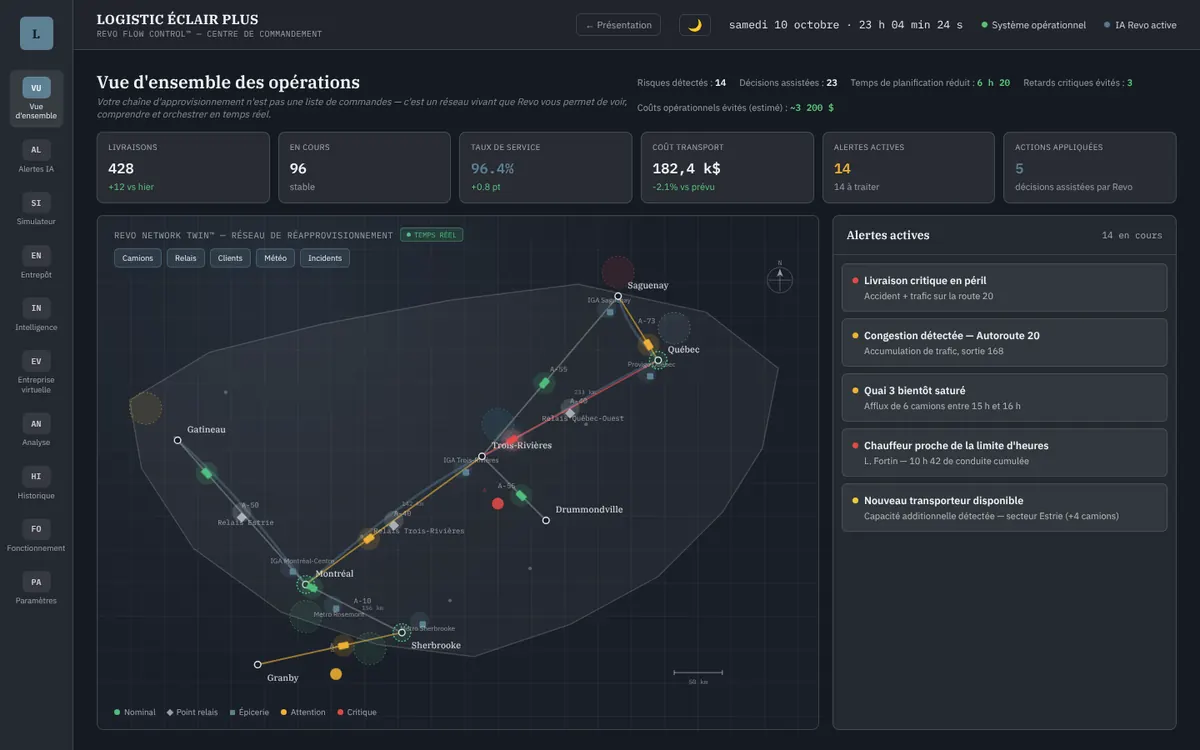Click the Sherbrooke city node
1200x750 pixels.
pos(402,632)
